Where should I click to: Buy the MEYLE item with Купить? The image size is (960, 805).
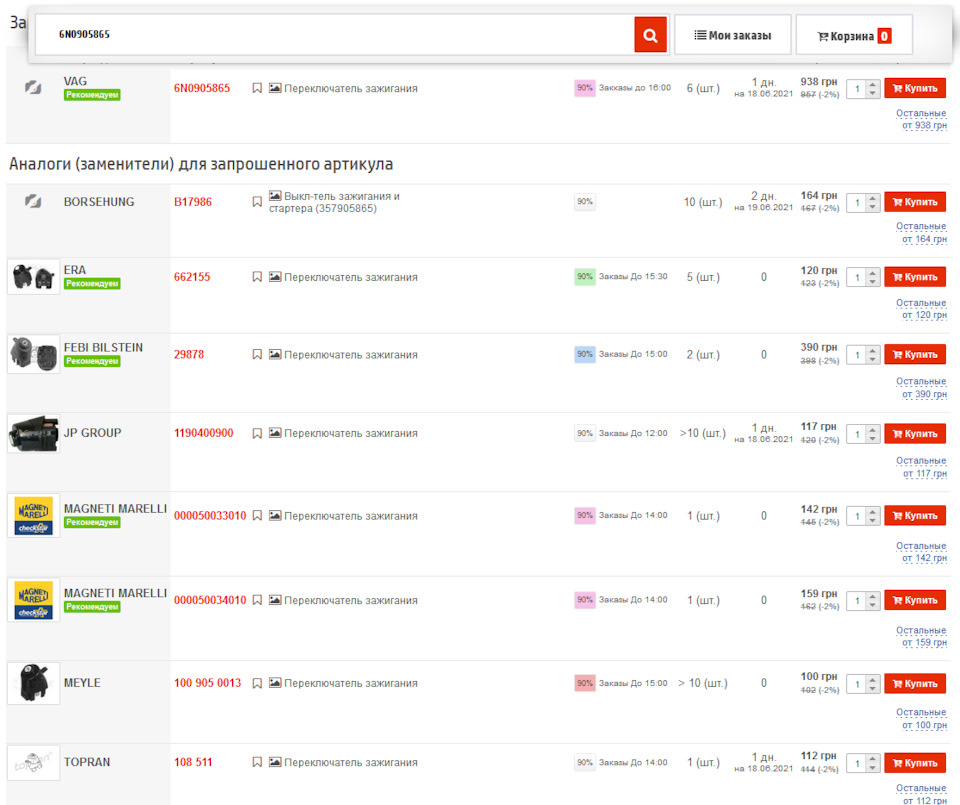point(915,683)
